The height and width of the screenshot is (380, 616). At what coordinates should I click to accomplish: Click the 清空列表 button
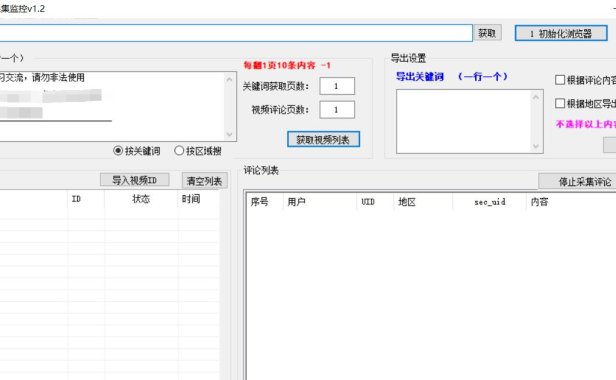pos(204,181)
